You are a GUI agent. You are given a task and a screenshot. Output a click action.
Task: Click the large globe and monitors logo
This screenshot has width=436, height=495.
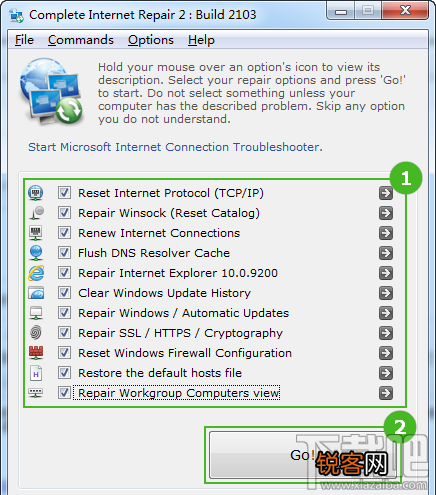pos(51,91)
